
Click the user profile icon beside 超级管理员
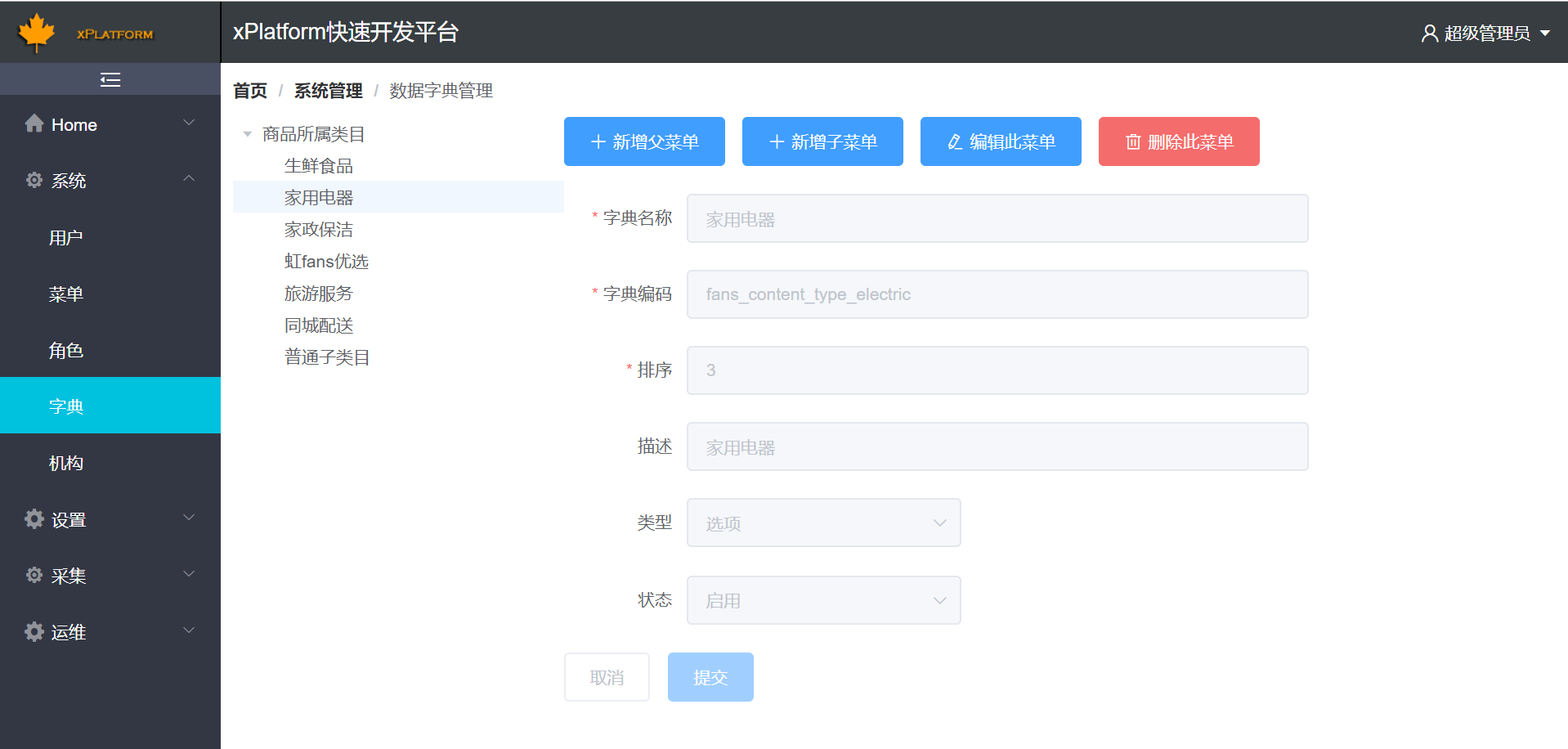(1428, 33)
